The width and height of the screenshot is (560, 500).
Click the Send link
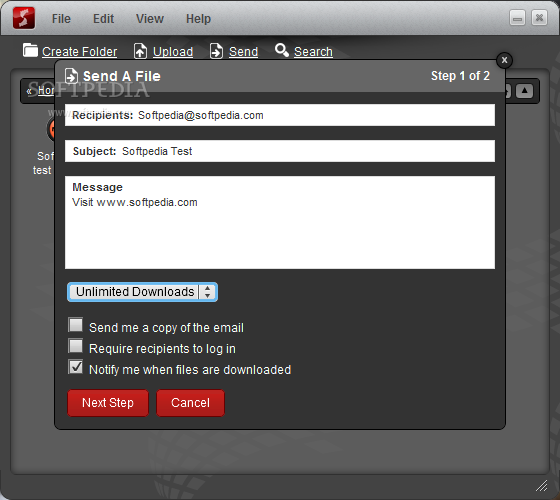[x=243, y=52]
